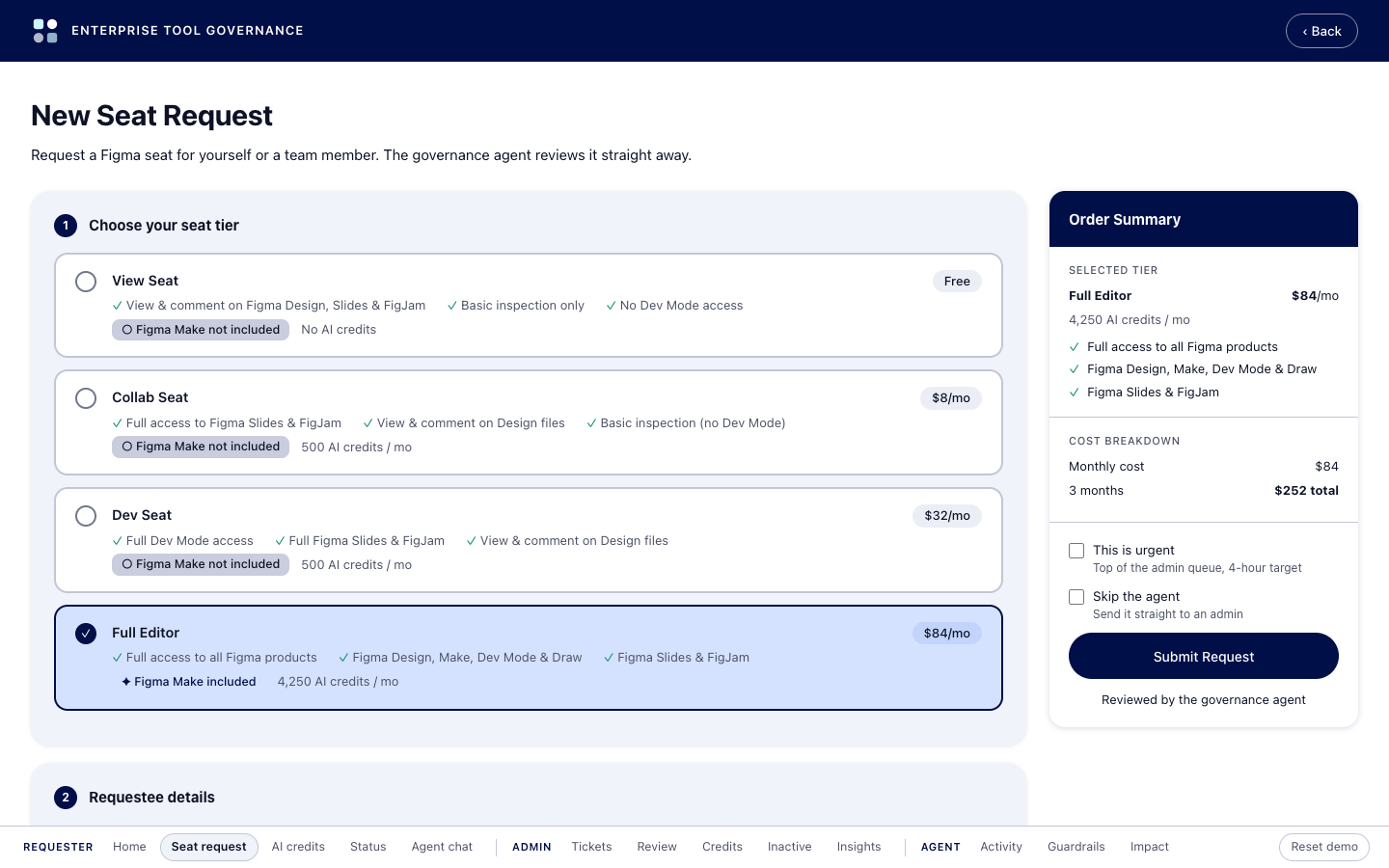Click Reviewed by the governance agent text
This screenshot has width=1389, height=868.
click(1204, 700)
